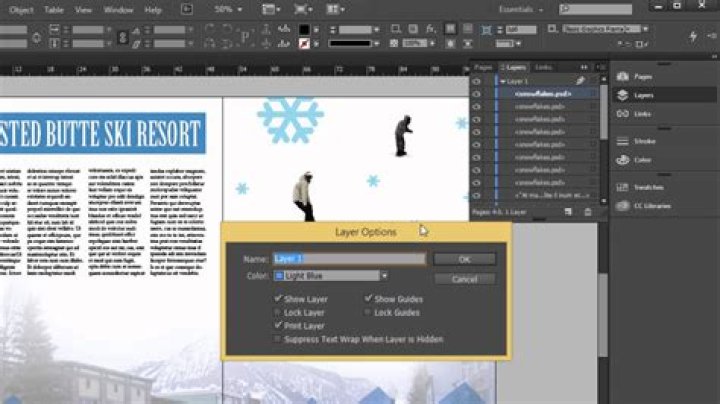This screenshot has height=404, width=720.
Task: Click the first text wrap icon in the control bar
Action: (x=450, y=29)
